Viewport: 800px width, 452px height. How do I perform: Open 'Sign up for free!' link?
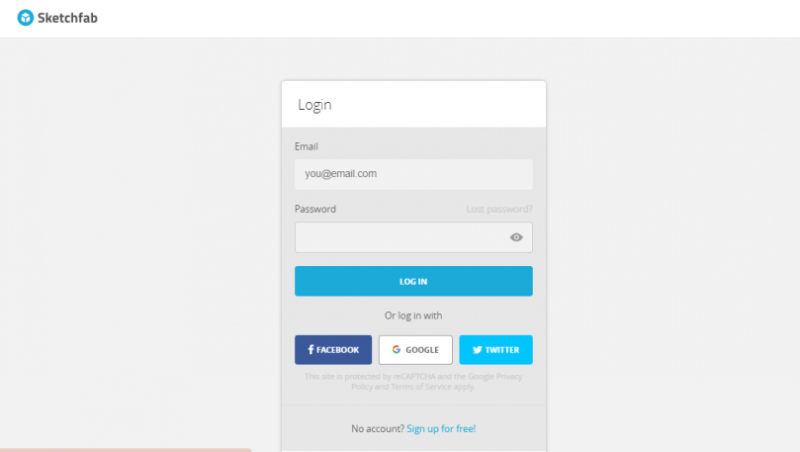(441, 429)
